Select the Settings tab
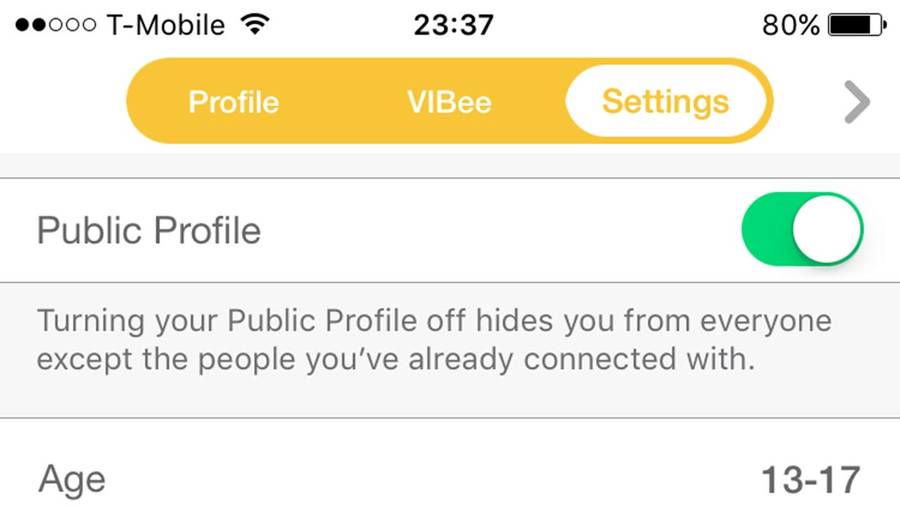 point(665,102)
